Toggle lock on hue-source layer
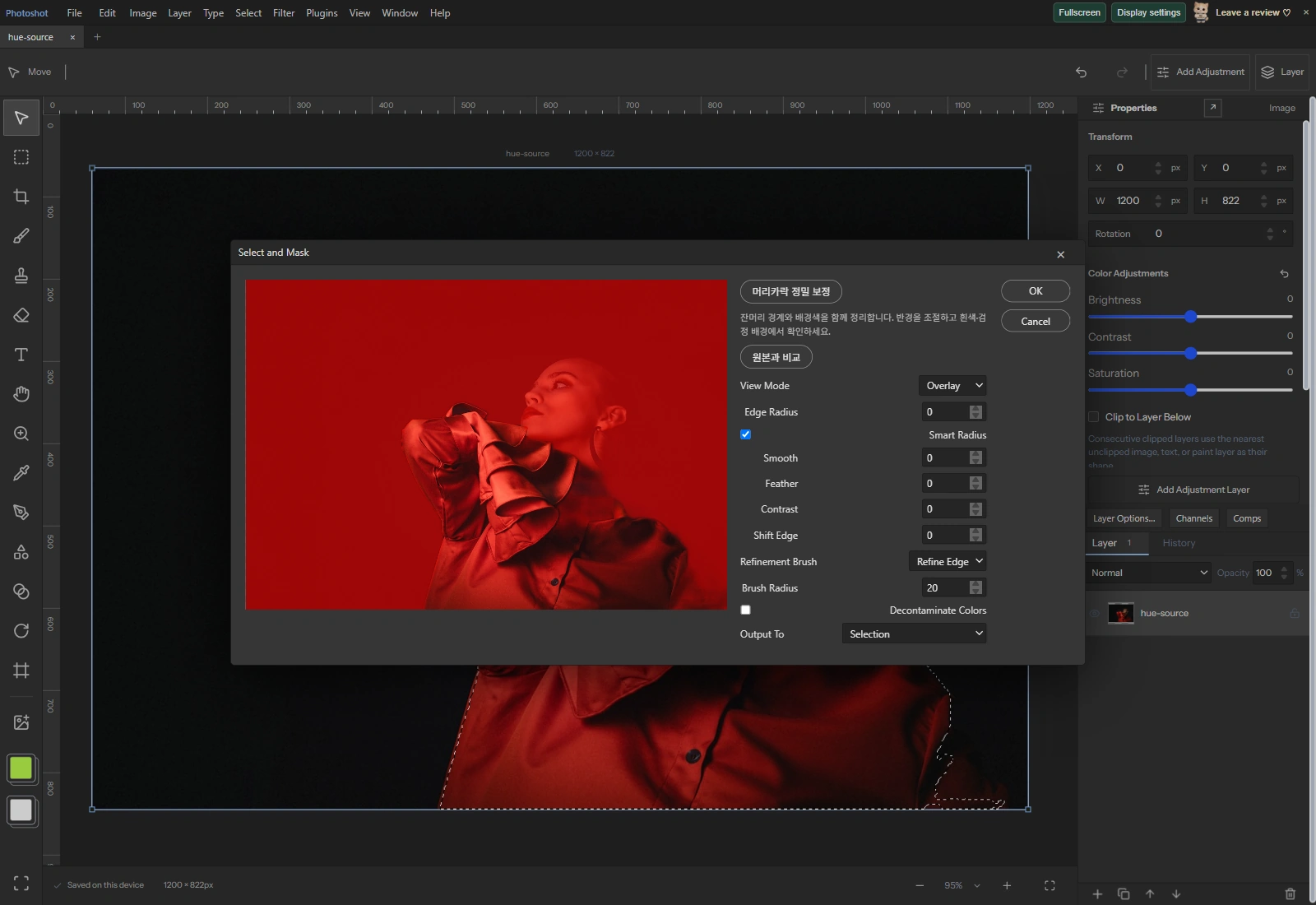This screenshot has height=905, width=1316. coord(1295,613)
